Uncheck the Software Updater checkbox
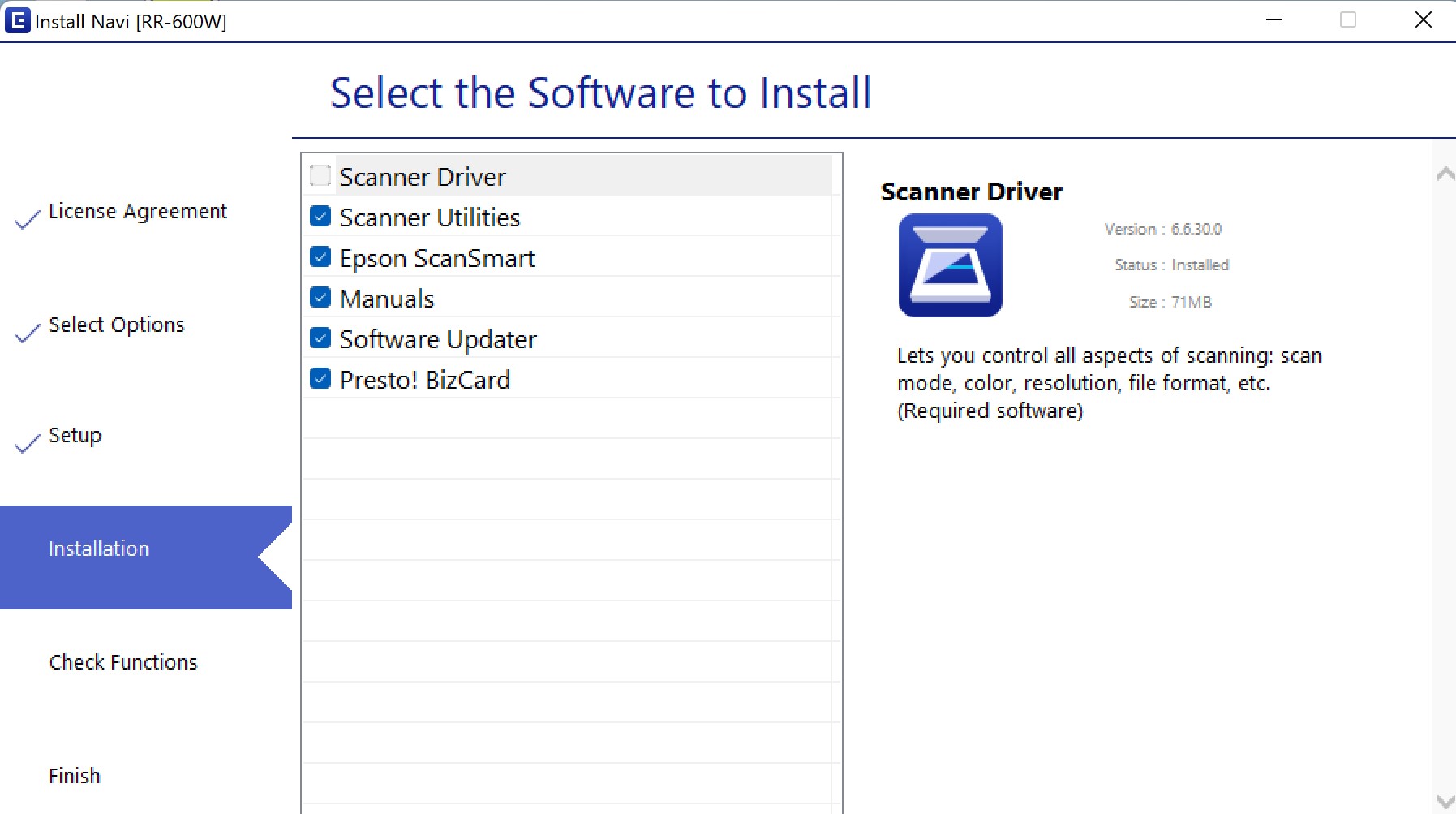 (x=320, y=338)
